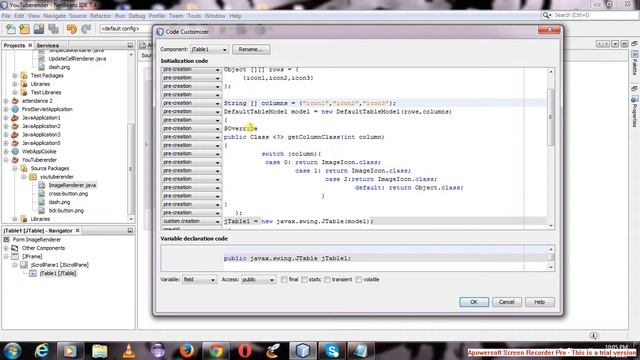The image size is (640, 360).
Task: Open Google Chrome from taskbar
Action: 216,351
